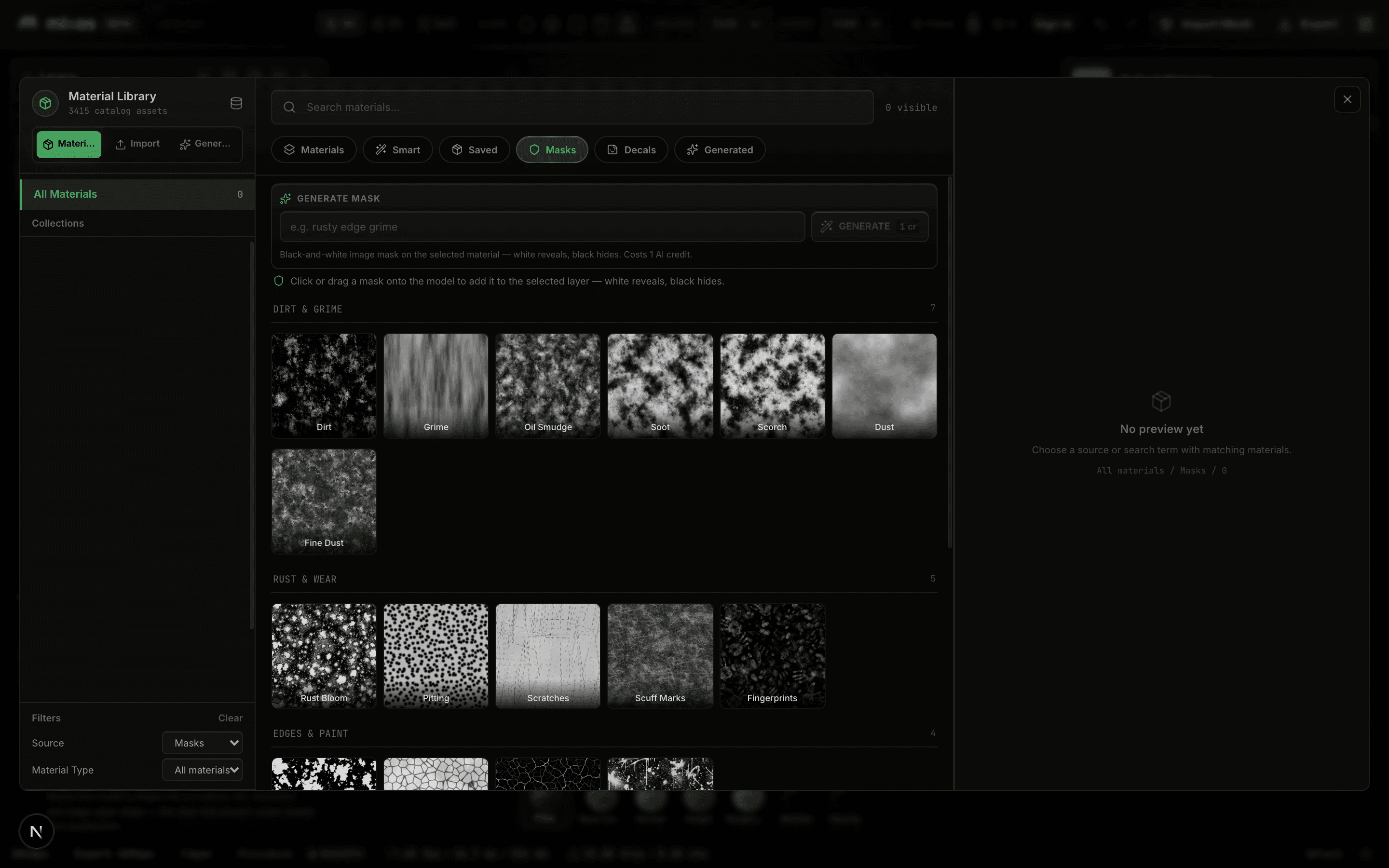This screenshot has width=1389, height=868.
Task: Select the Generated filter pill
Action: [x=720, y=150]
